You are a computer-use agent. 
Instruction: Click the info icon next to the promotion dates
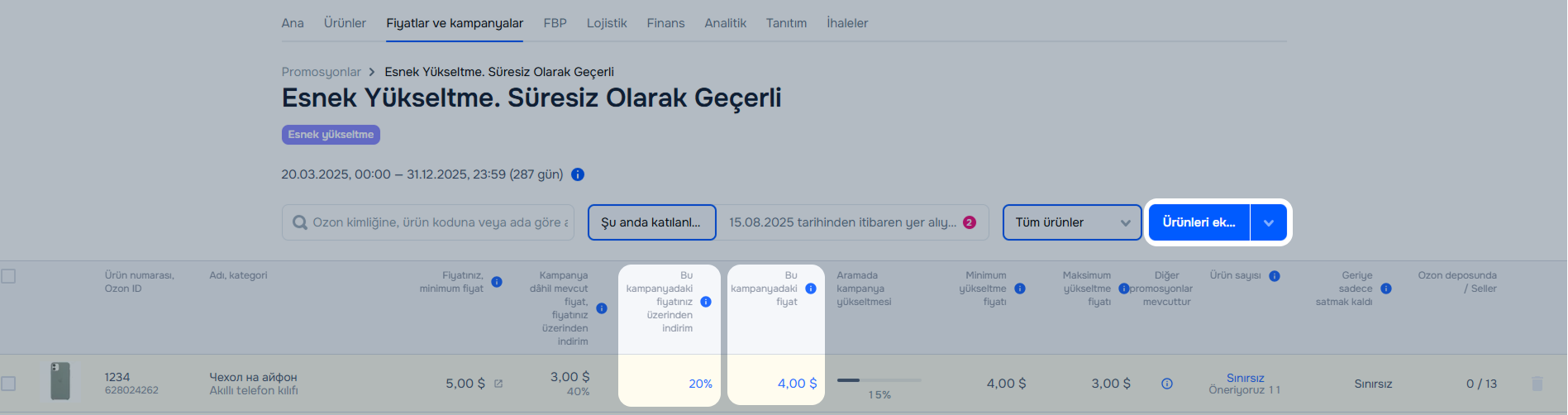[x=578, y=174]
